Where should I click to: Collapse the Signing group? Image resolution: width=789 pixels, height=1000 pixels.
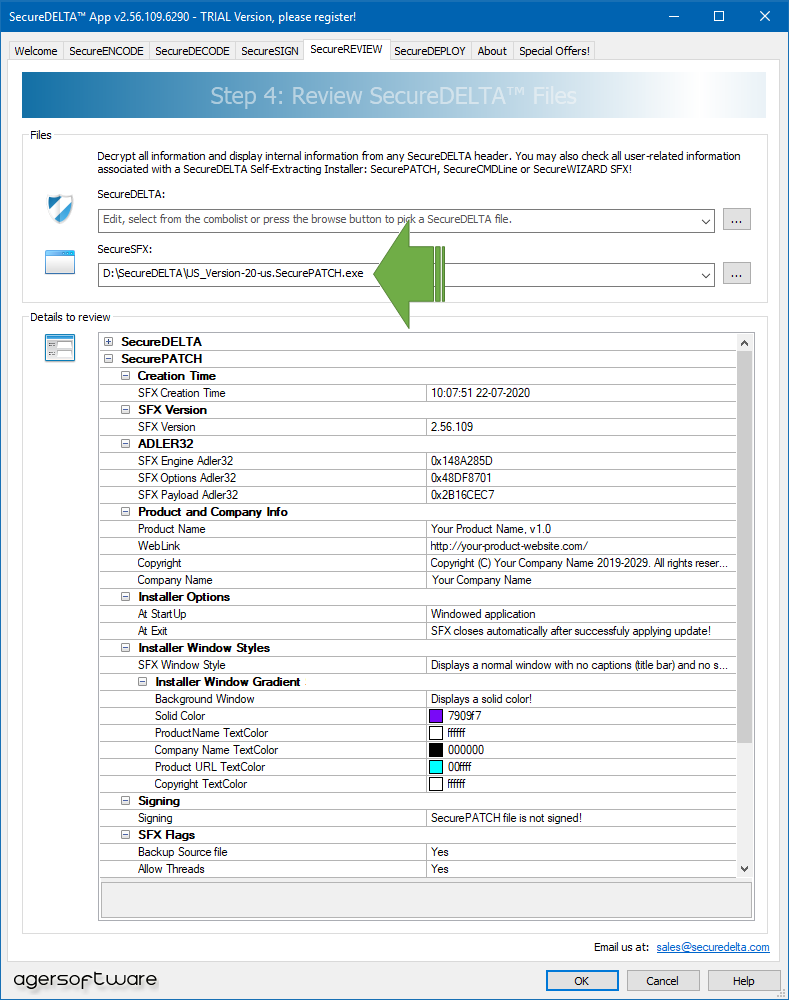[x=126, y=801]
